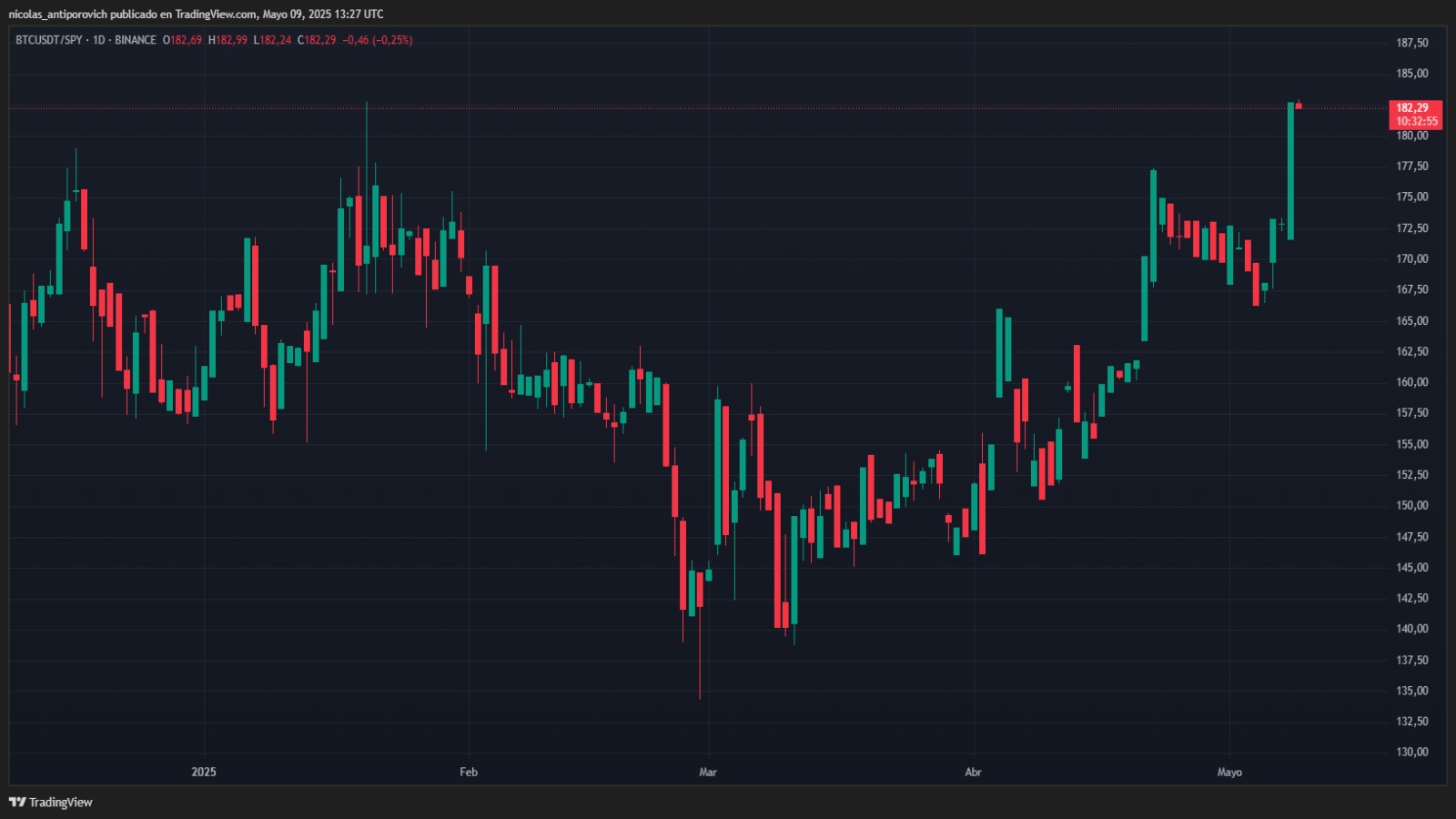Click the Mayo label on time axis

coord(1229,772)
